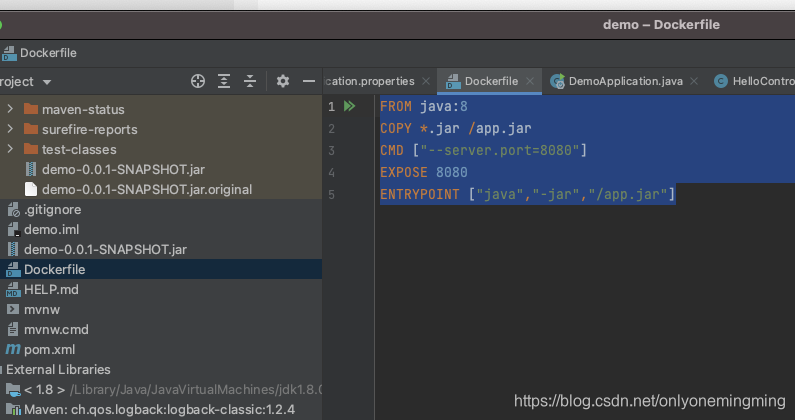Click the surefire-reports folder icon
The image size is (795, 420).
31,129
